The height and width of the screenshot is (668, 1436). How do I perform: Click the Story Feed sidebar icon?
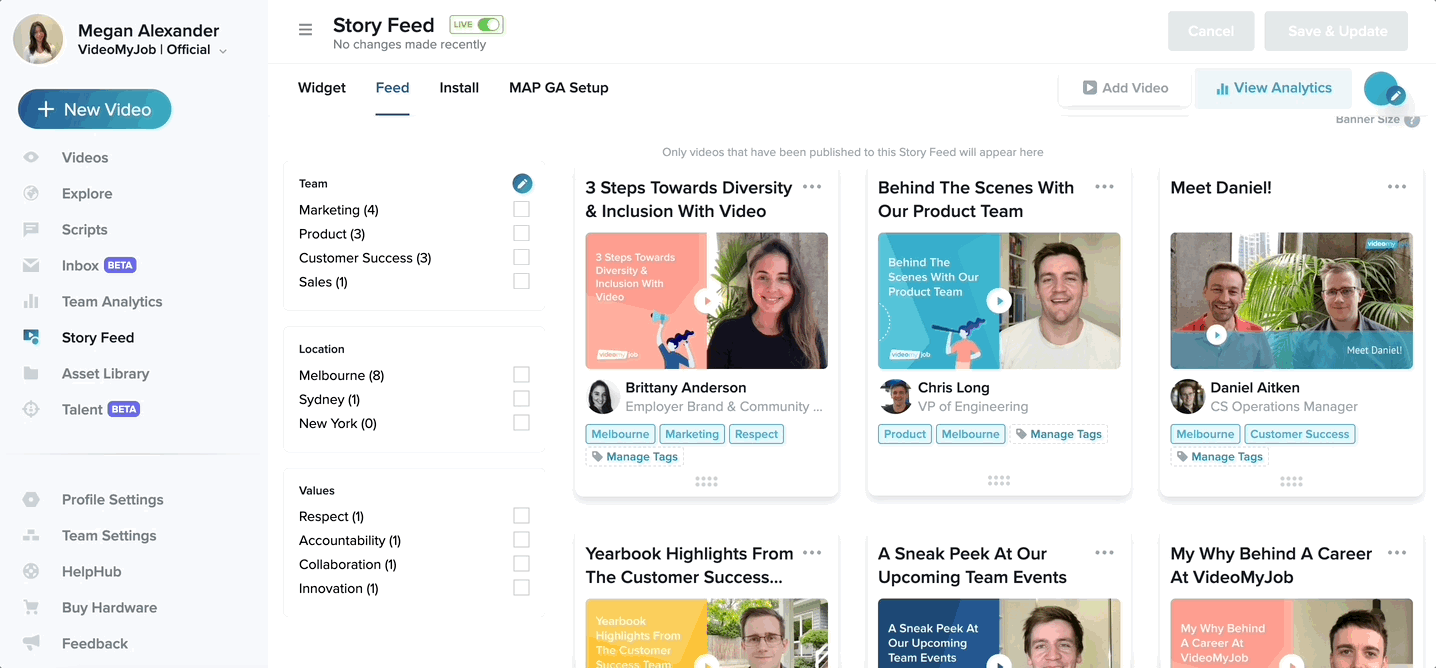coord(31,337)
